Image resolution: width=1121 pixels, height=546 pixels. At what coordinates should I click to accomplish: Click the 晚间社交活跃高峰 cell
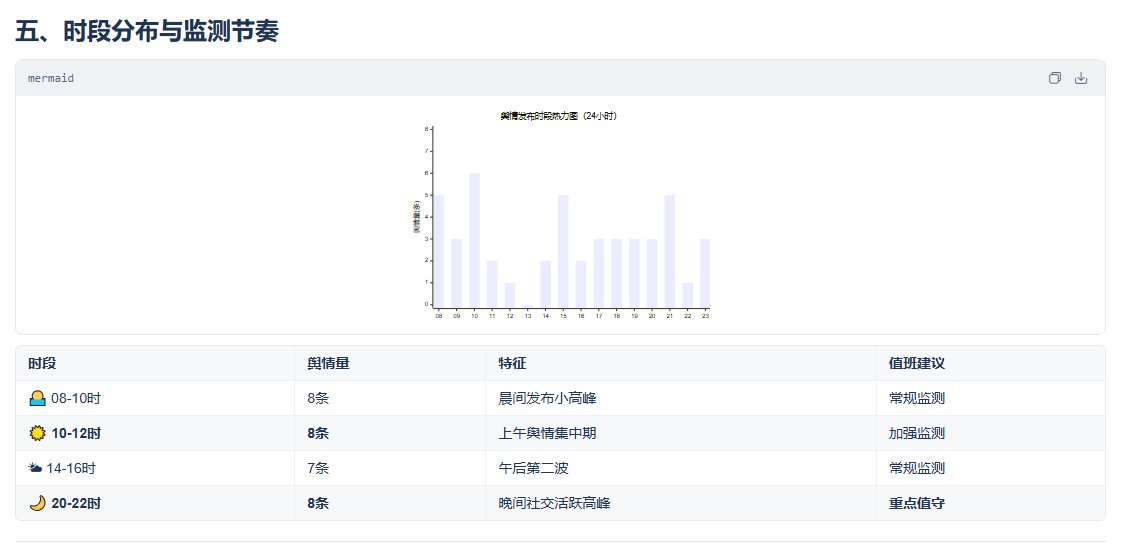coord(681,503)
